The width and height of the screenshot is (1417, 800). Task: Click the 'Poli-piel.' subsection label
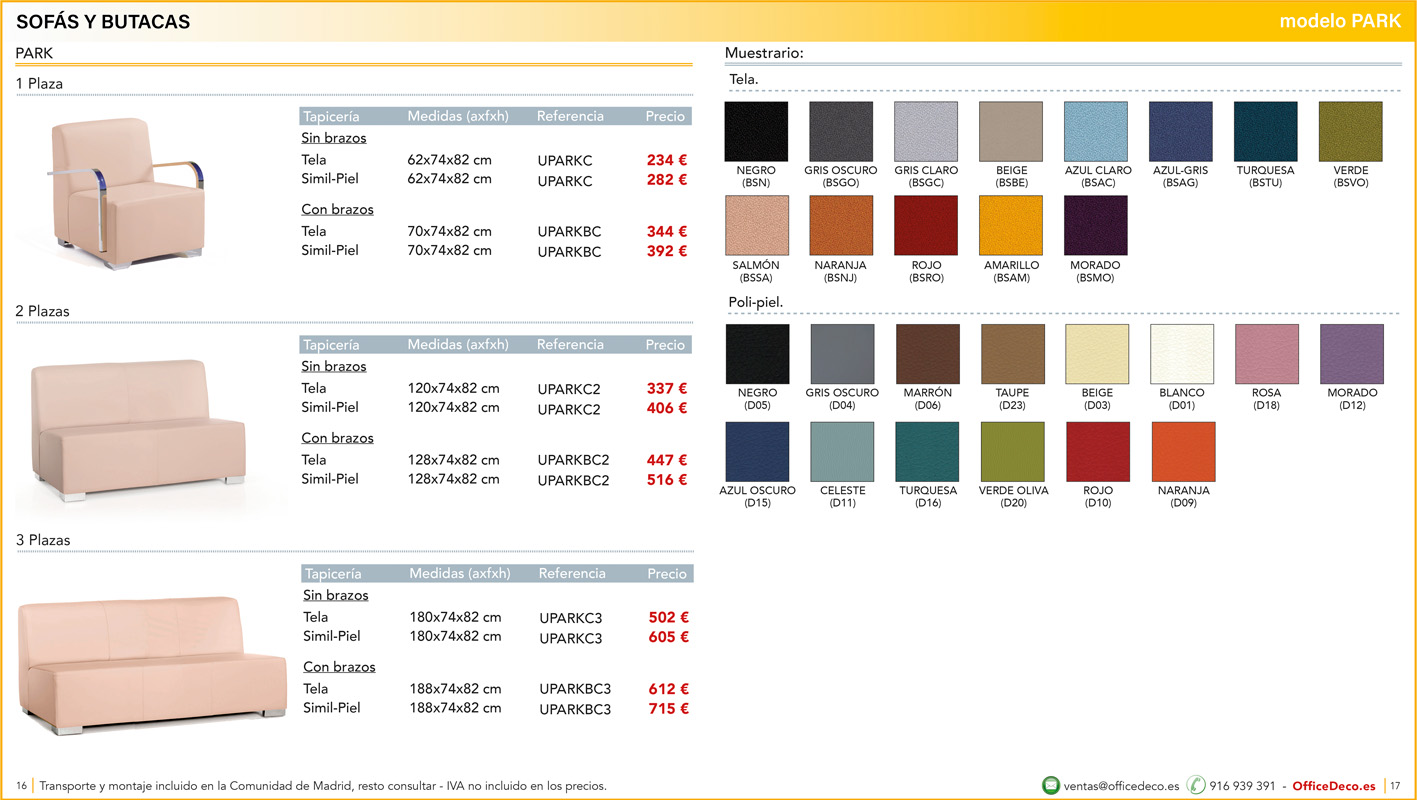click(756, 301)
